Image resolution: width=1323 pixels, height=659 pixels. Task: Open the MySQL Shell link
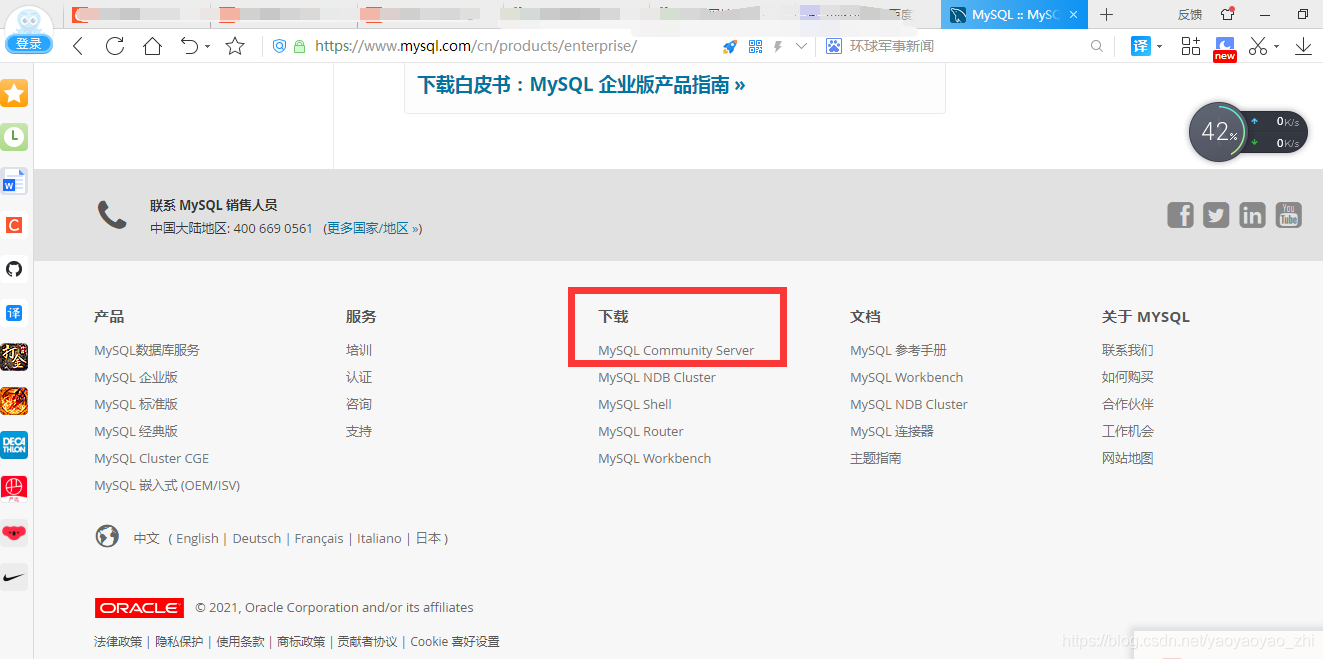pos(635,404)
